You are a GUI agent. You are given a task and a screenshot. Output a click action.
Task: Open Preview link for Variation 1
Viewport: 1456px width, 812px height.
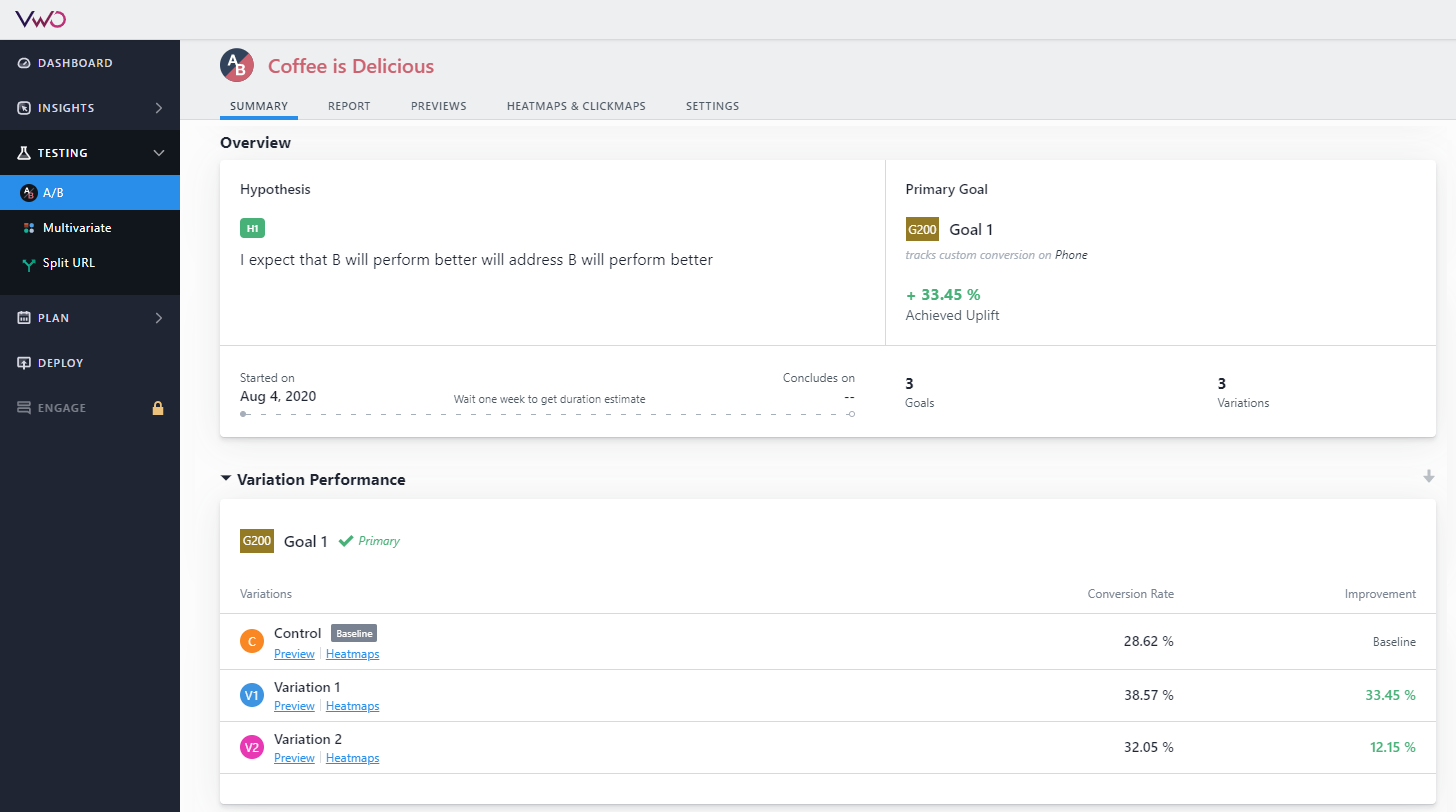[x=294, y=706]
